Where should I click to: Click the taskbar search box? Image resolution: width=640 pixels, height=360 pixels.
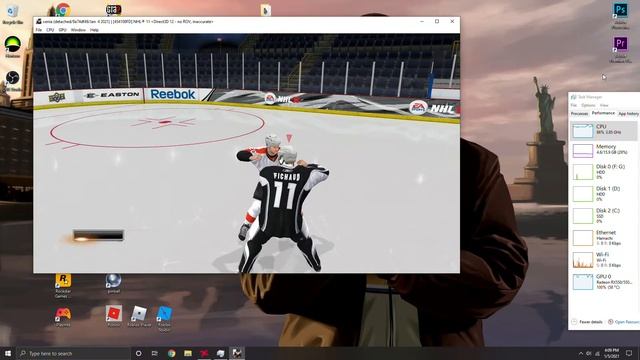click(73, 353)
